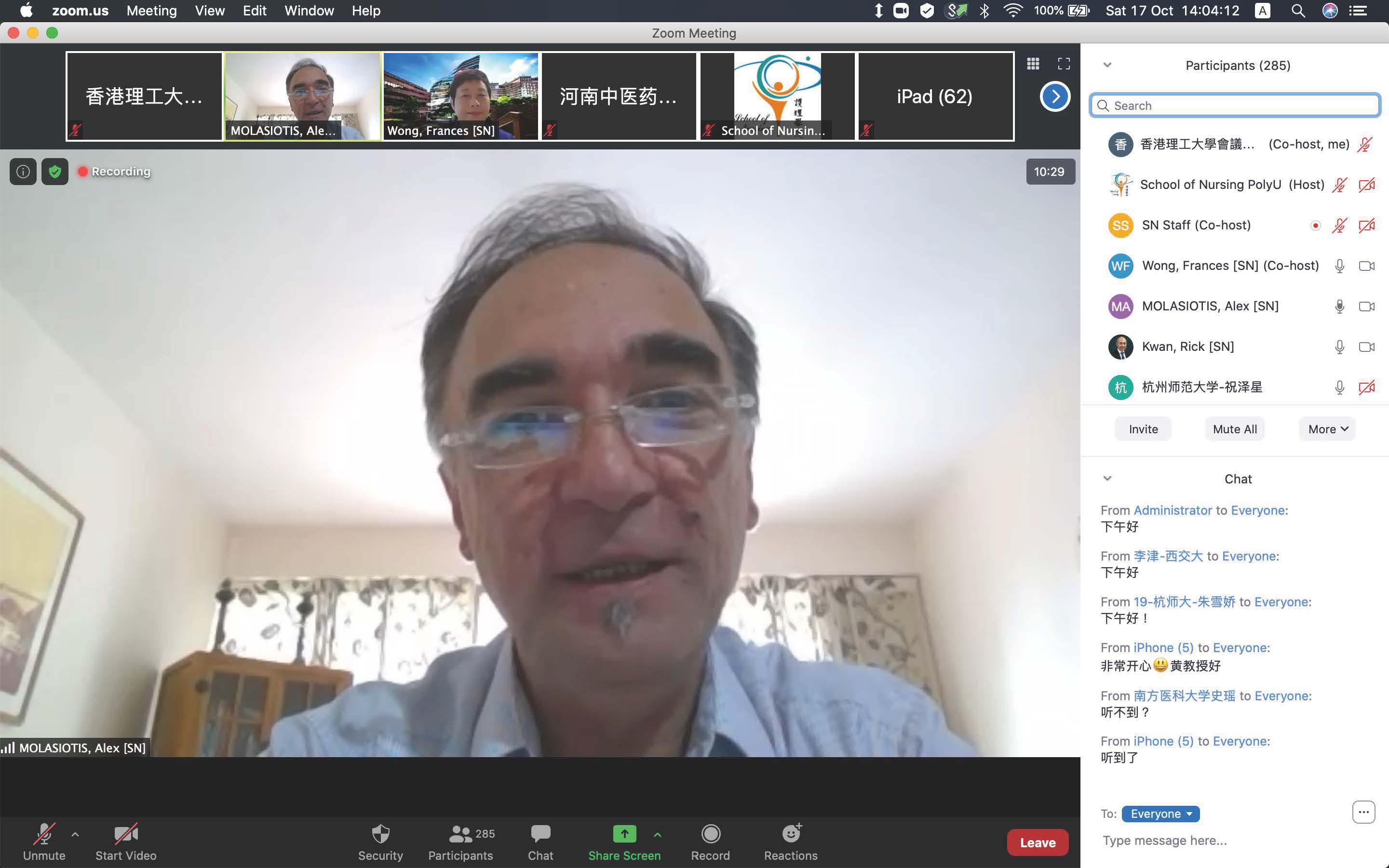Show next participant thumbnails arrow
Viewport: 1389px width, 868px height.
click(x=1054, y=96)
